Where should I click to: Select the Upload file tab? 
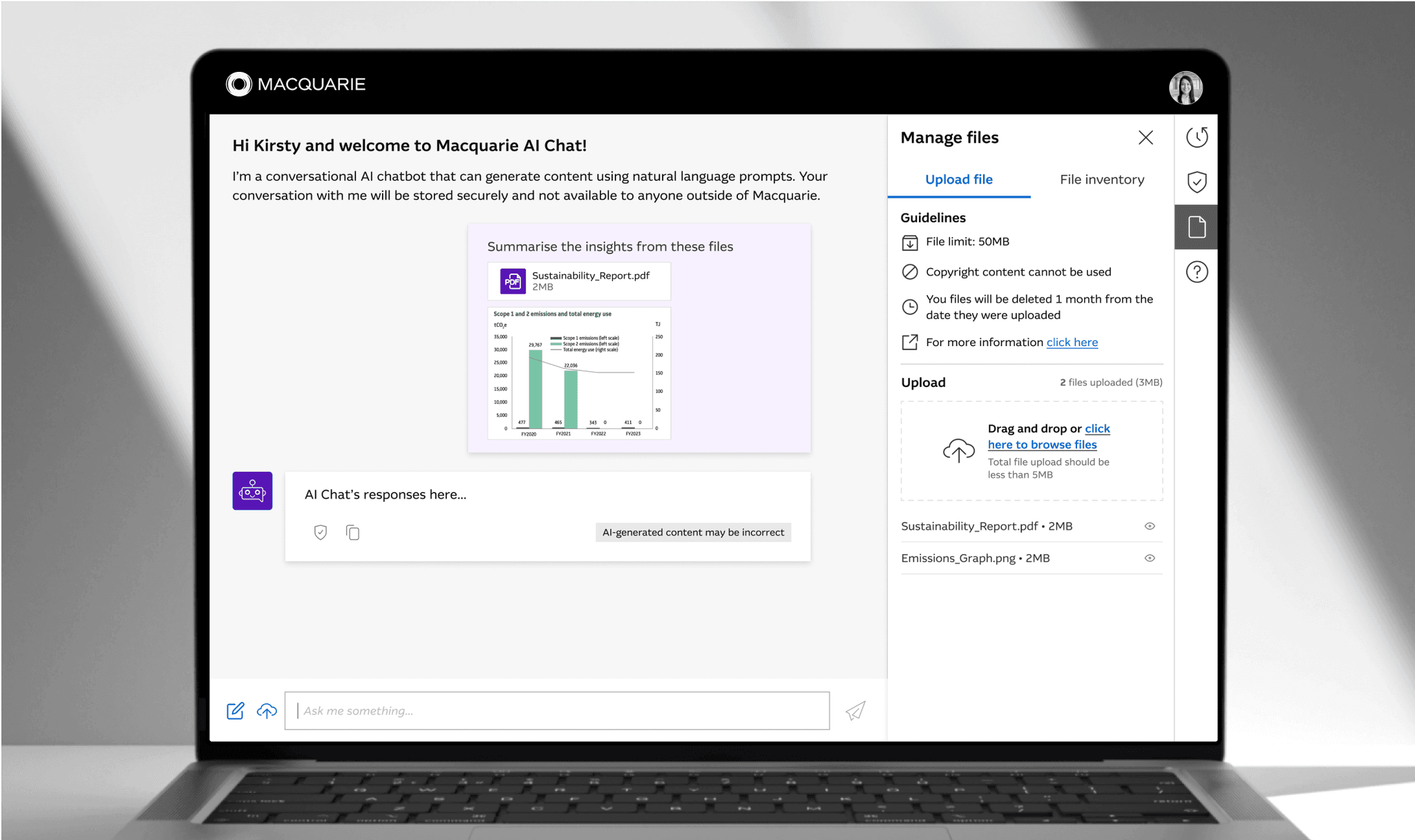958,180
